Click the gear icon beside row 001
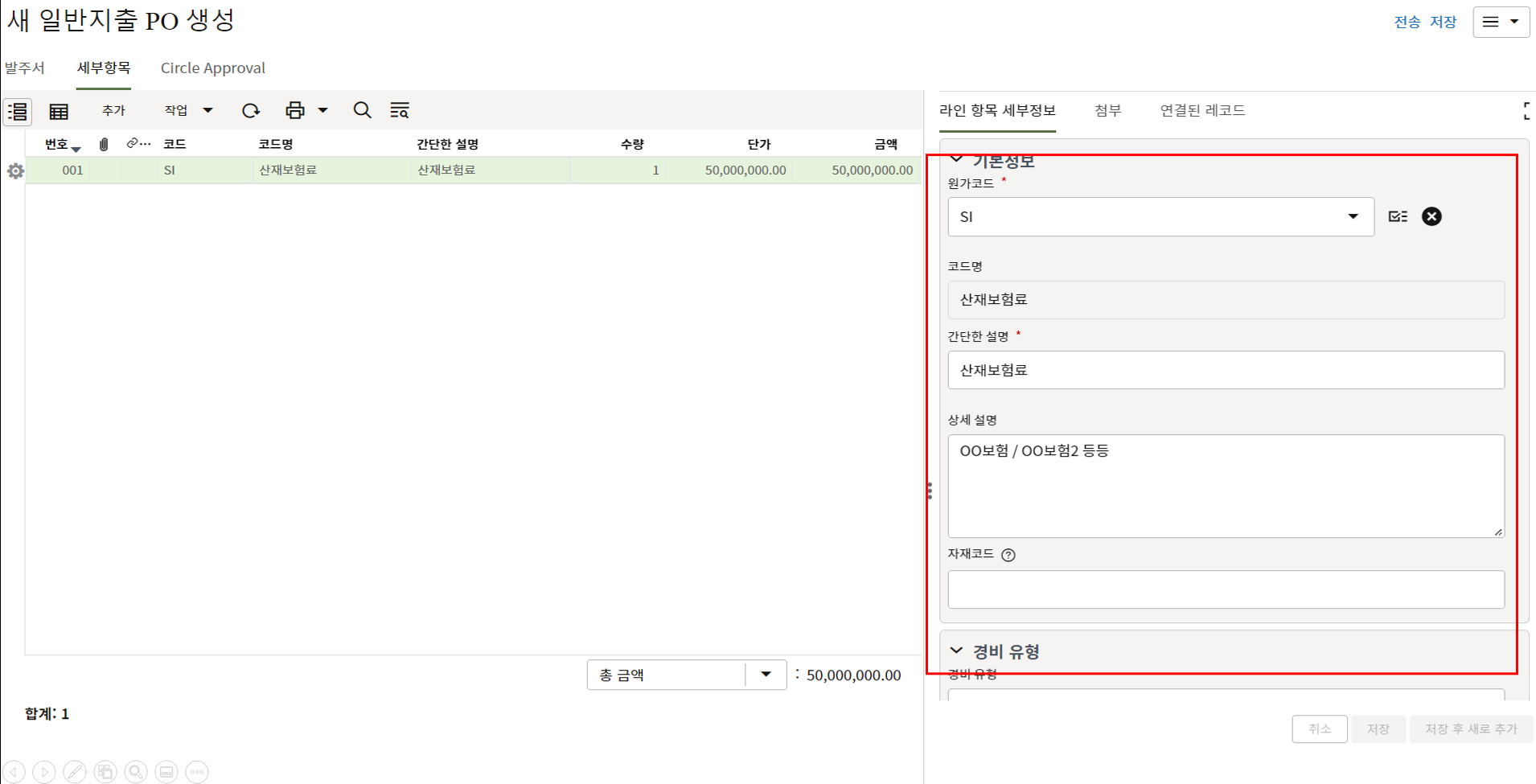 [x=15, y=170]
